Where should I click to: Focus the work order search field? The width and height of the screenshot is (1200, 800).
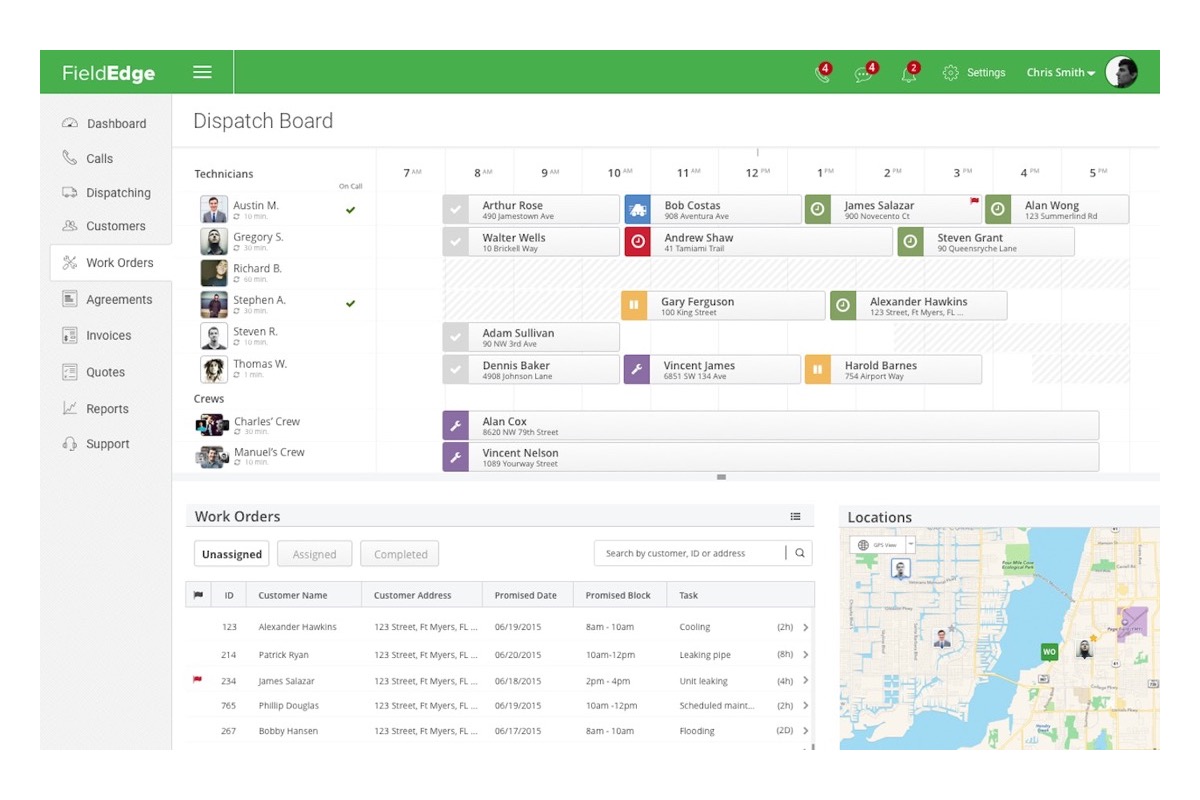click(690, 553)
